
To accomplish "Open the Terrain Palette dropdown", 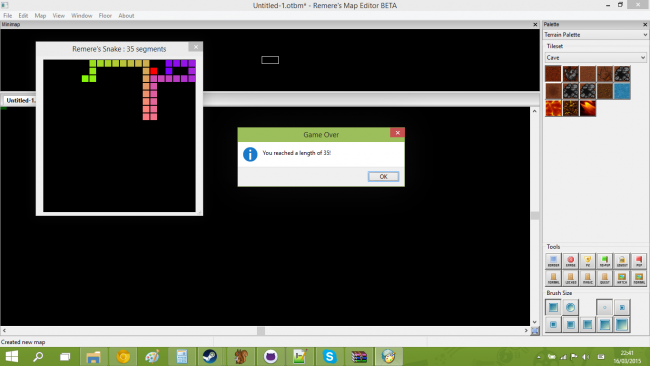I will [x=595, y=35].
